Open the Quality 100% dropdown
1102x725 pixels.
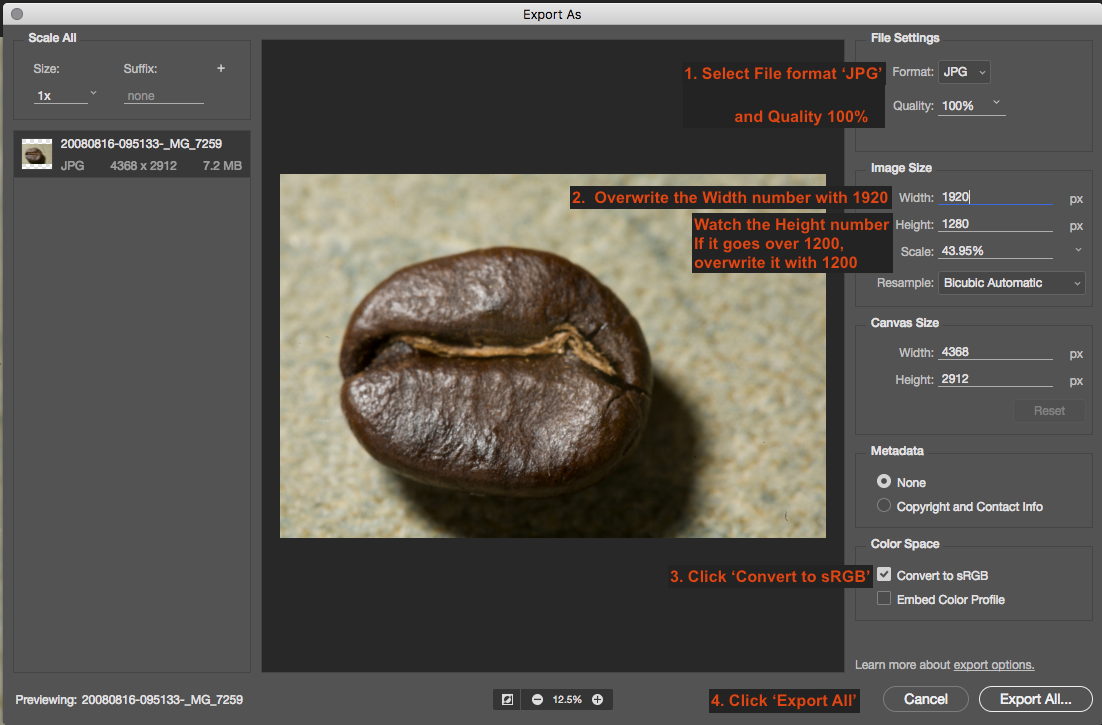pos(972,105)
